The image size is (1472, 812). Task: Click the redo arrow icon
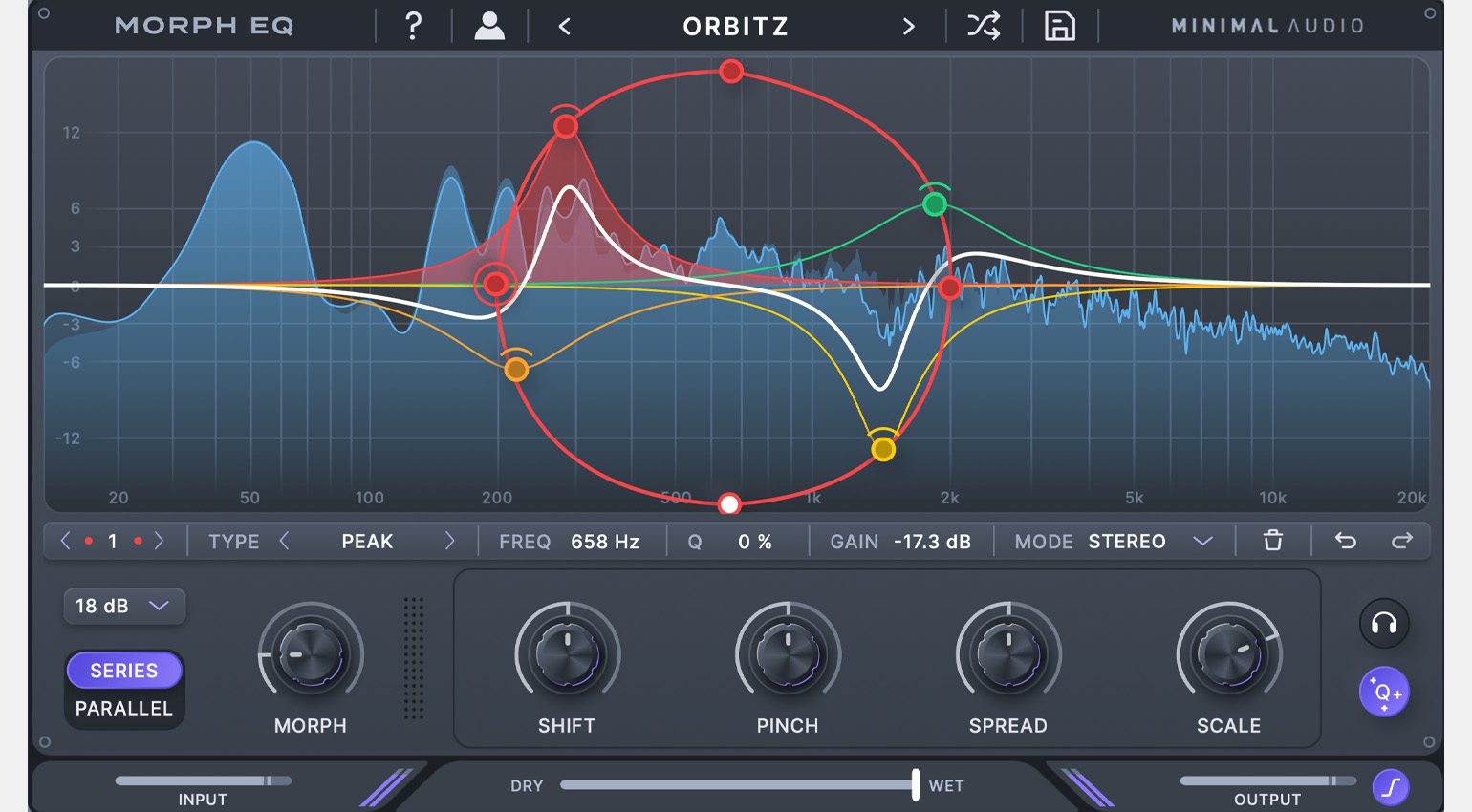1401,541
